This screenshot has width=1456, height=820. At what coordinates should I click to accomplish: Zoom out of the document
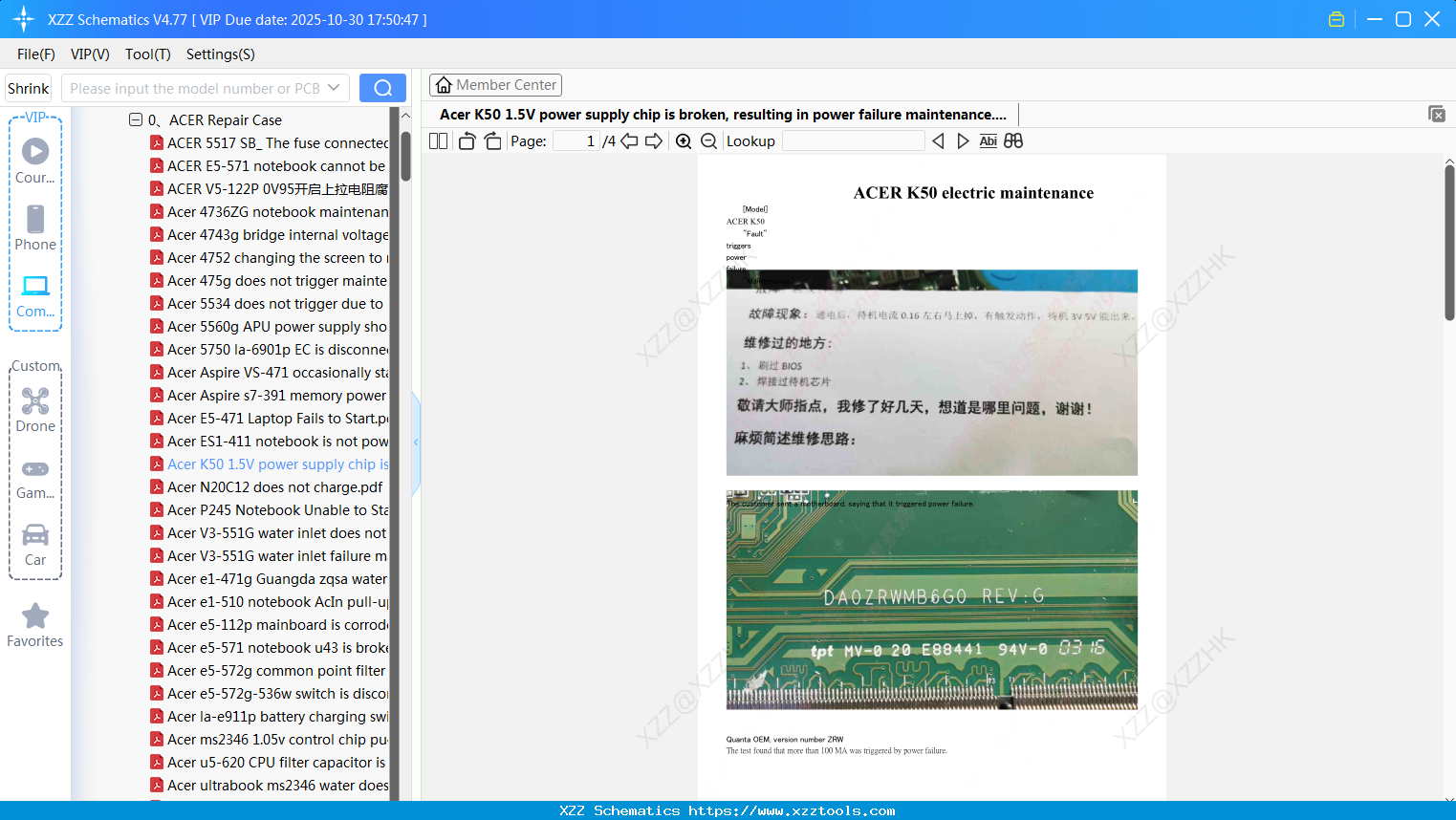[709, 140]
